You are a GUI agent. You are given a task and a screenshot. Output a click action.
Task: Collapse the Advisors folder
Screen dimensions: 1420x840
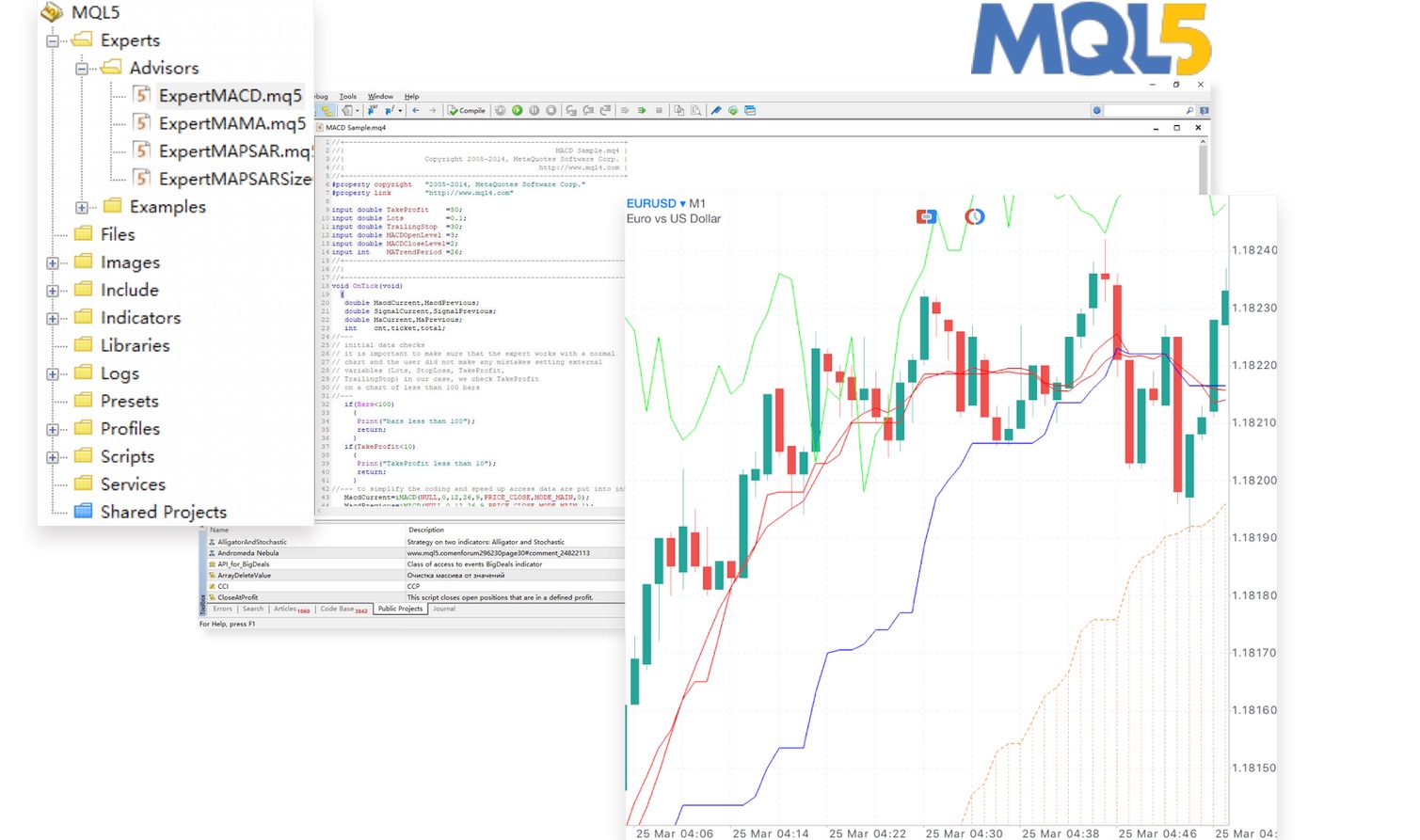(82, 69)
